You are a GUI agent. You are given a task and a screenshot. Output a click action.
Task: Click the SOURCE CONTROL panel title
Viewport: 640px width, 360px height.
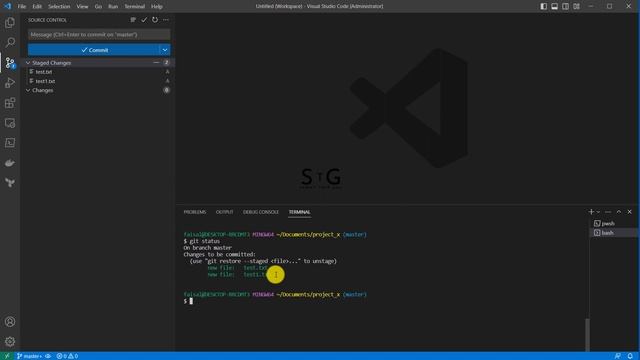[47, 20]
